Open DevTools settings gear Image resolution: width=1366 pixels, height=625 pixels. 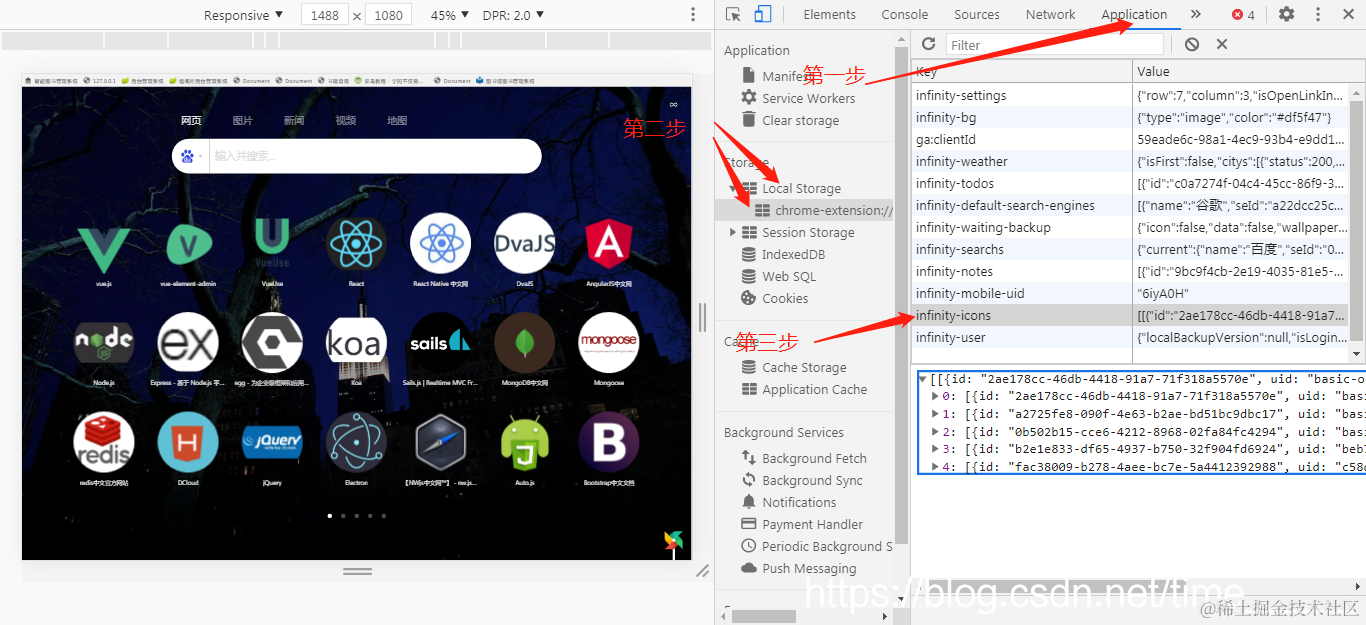point(1287,14)
